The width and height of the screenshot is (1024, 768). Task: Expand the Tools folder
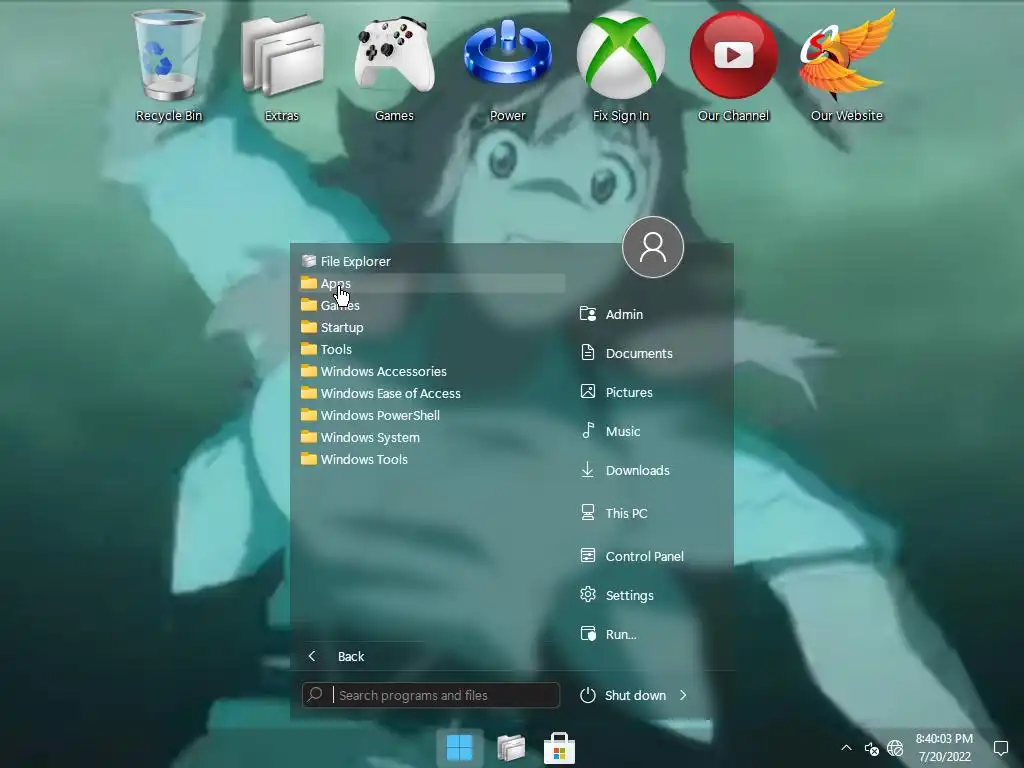(x=432, y=349)
